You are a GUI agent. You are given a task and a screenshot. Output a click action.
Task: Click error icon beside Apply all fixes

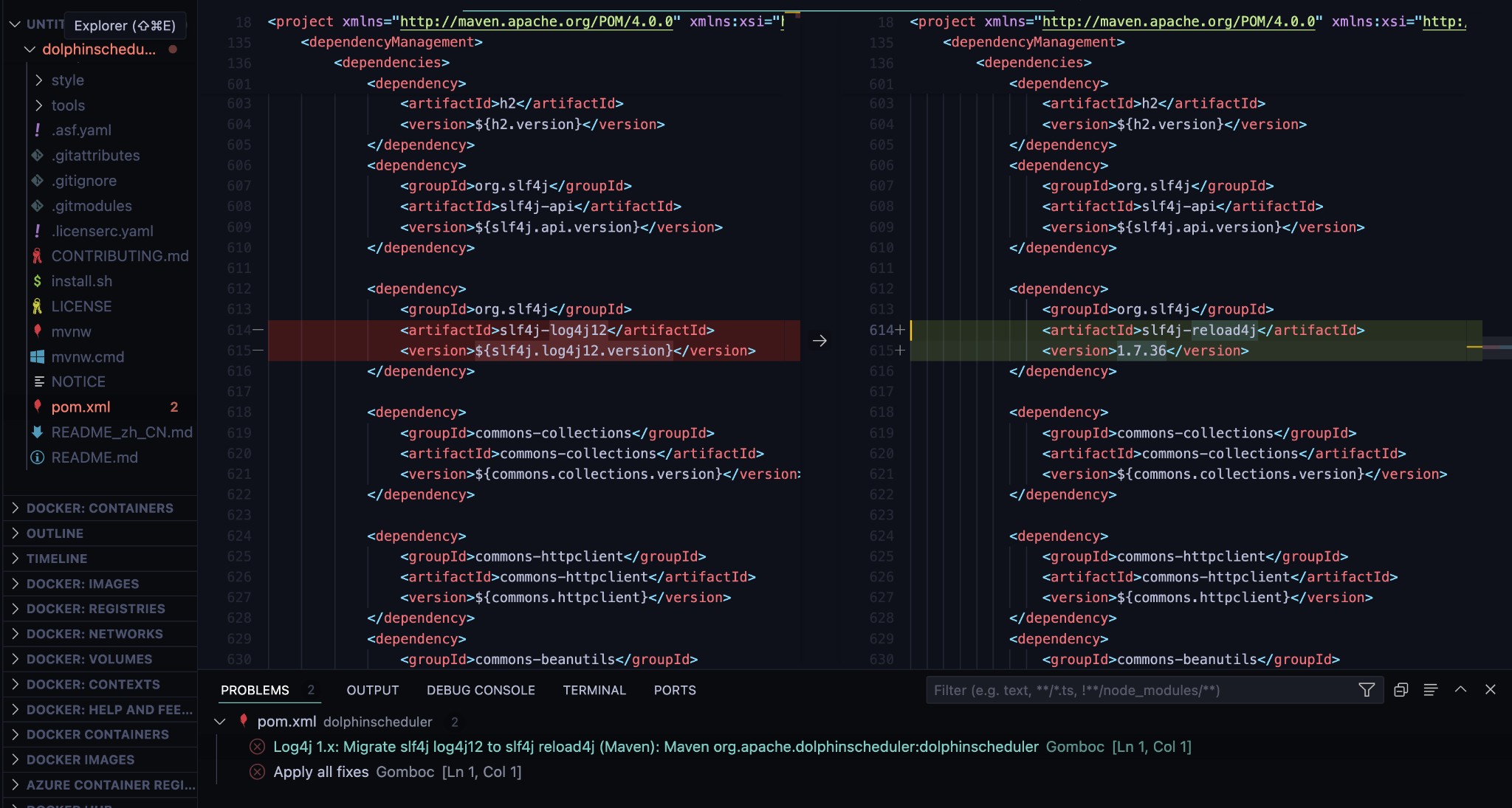click(x=257, y=772)
